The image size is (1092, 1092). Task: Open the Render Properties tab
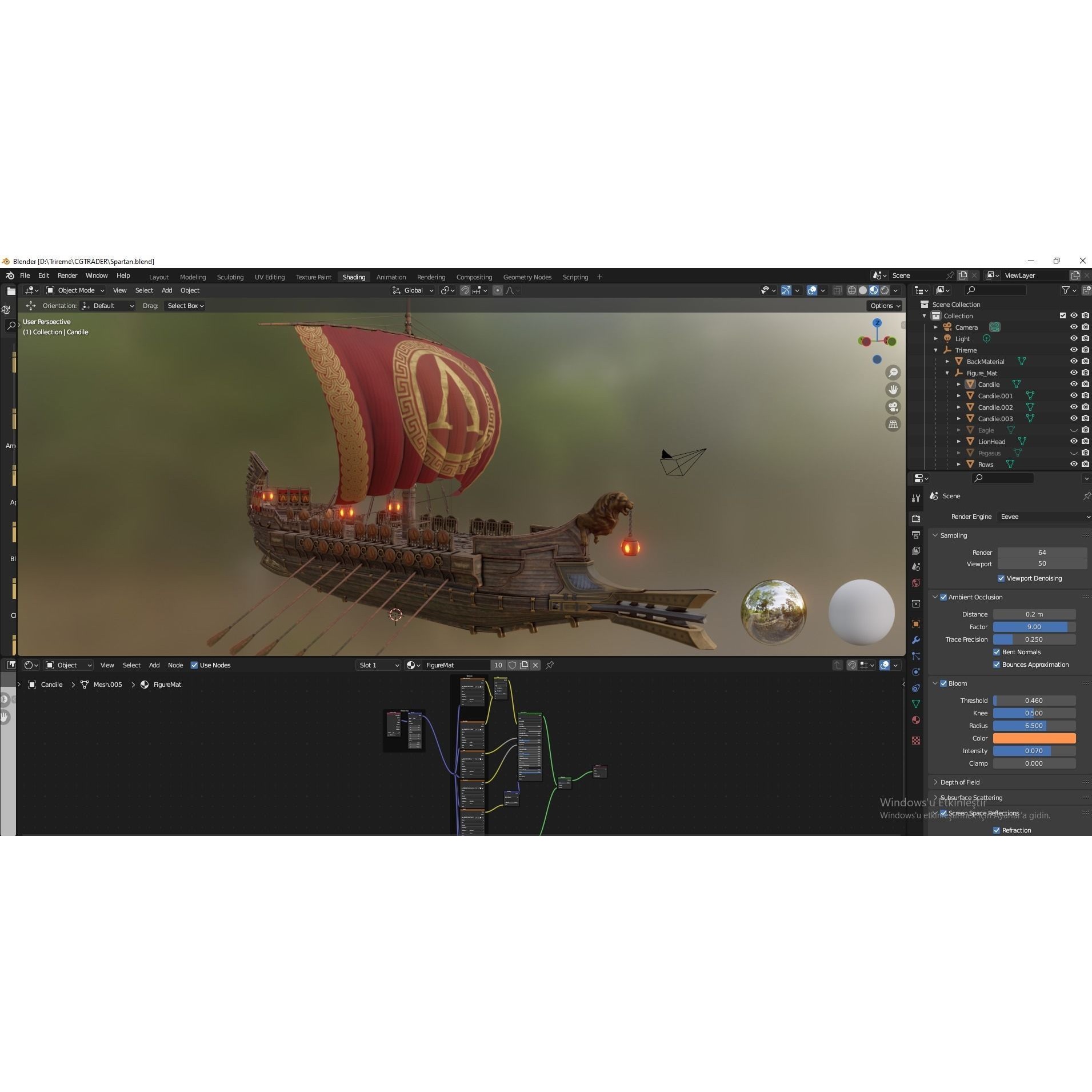pos(917,518)
